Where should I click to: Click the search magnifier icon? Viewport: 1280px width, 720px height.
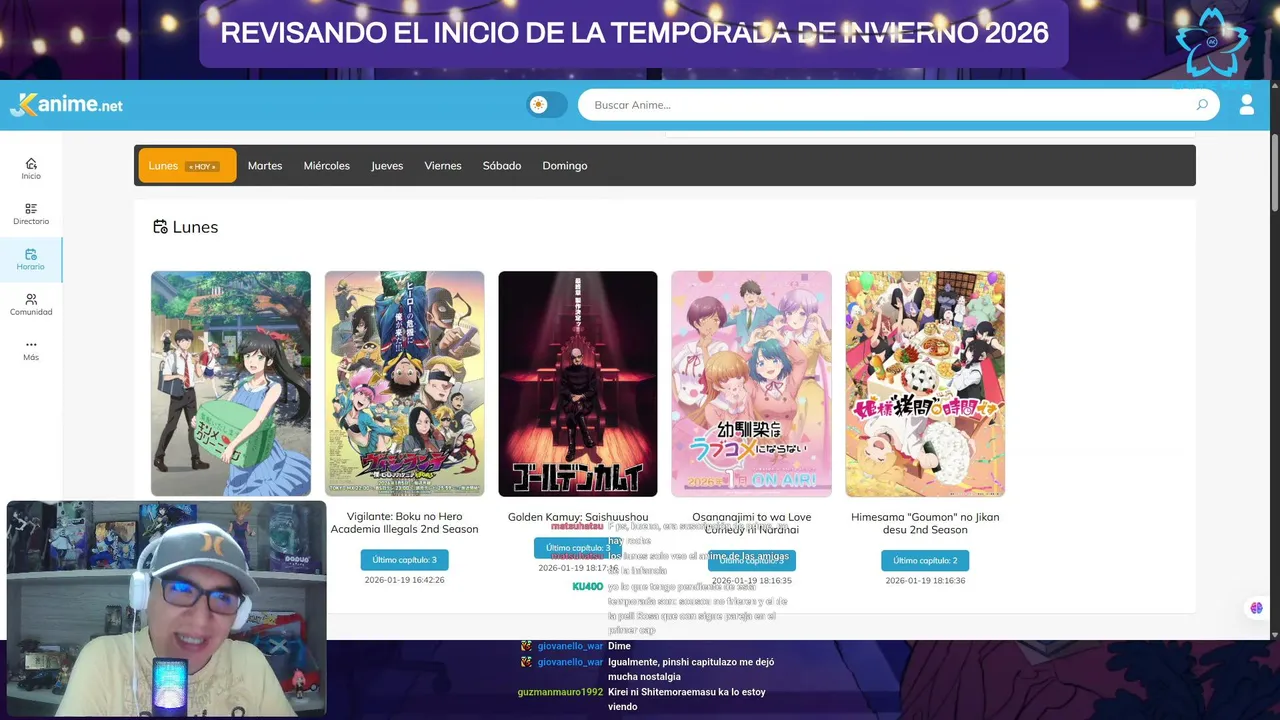tap(1202, 105)
